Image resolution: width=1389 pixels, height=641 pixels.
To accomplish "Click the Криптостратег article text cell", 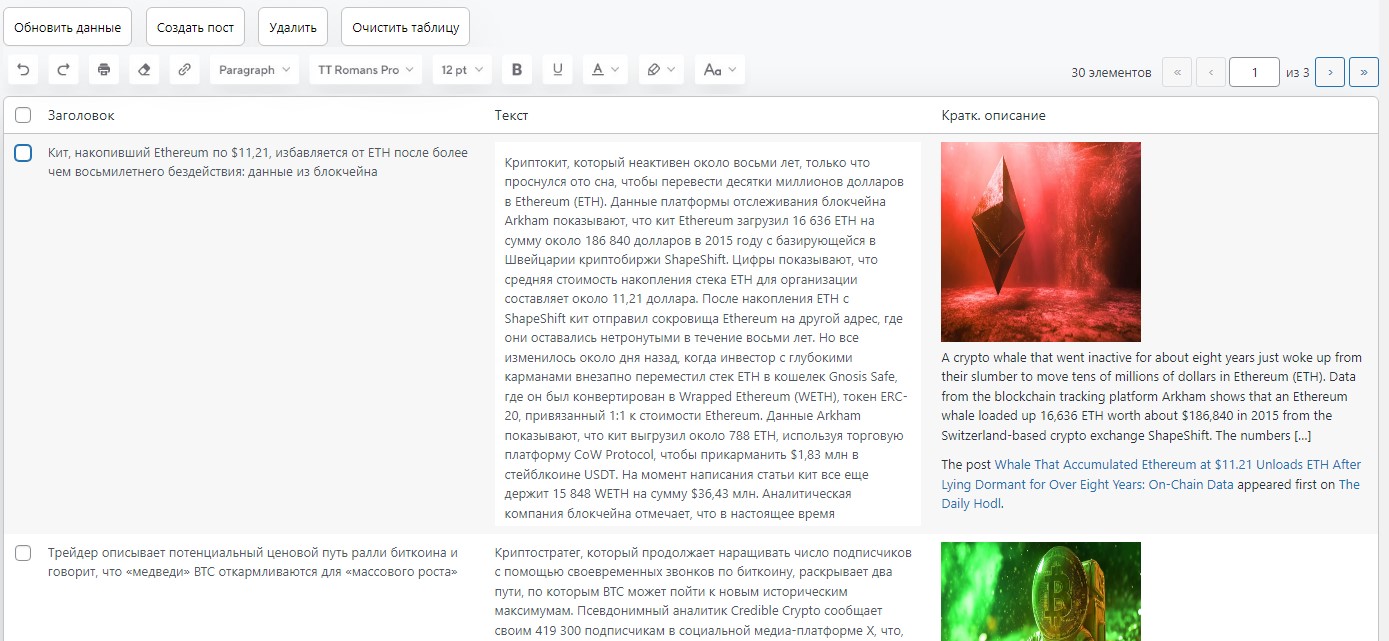I will pyautogui.click(x=704, y=591).
